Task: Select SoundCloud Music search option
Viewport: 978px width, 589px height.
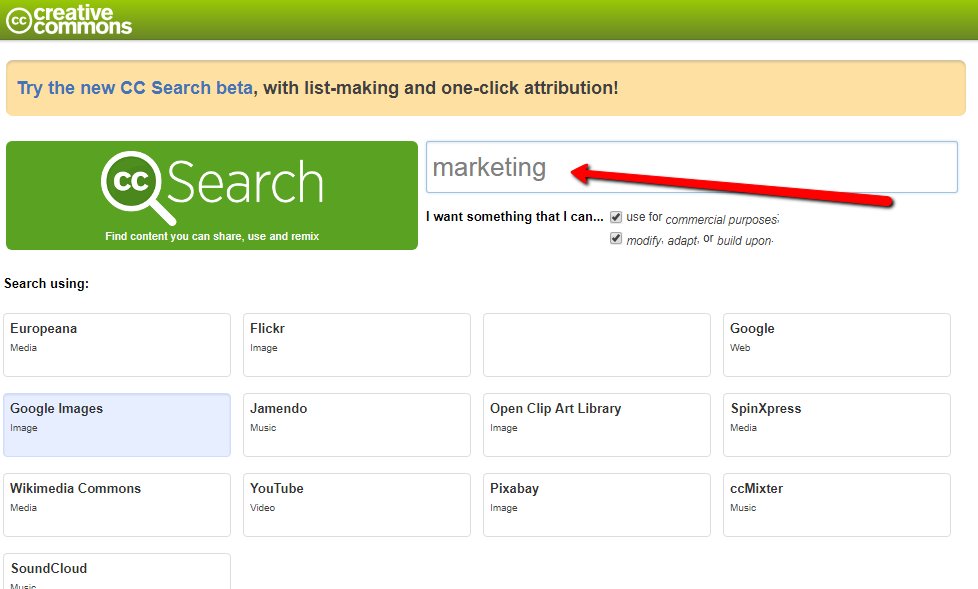Action: (117, 572)
